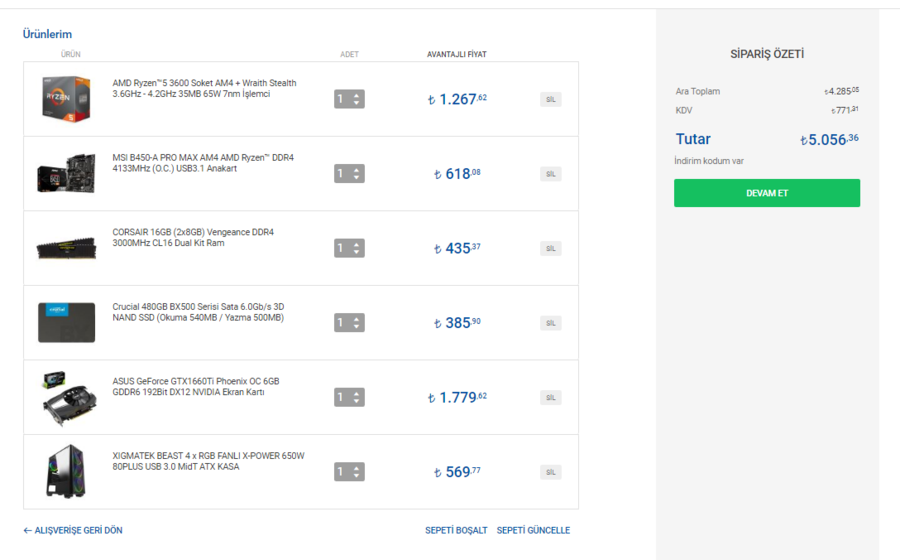Open the CORSAIR Vengeance RAM thumbnail
900x560 pixels.
tap(67, 248)
